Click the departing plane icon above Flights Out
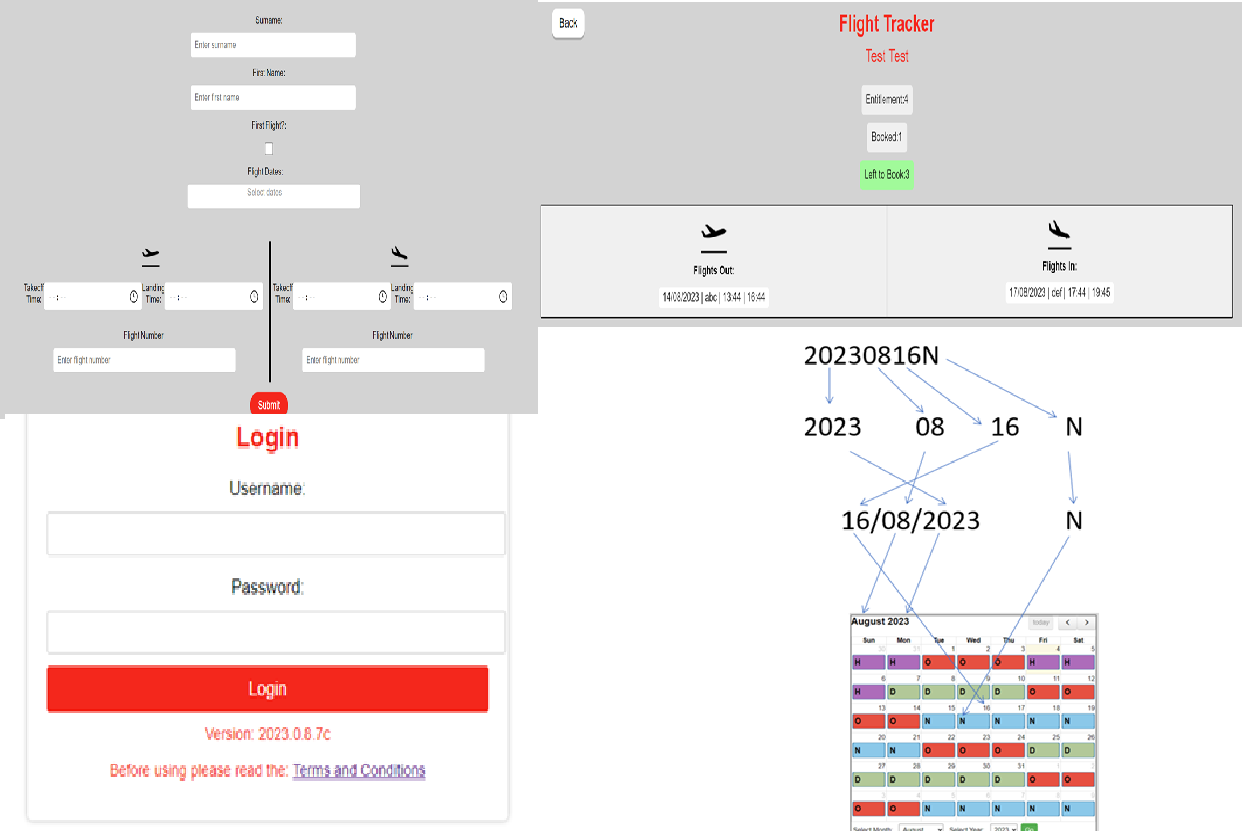 pos(712,233)
